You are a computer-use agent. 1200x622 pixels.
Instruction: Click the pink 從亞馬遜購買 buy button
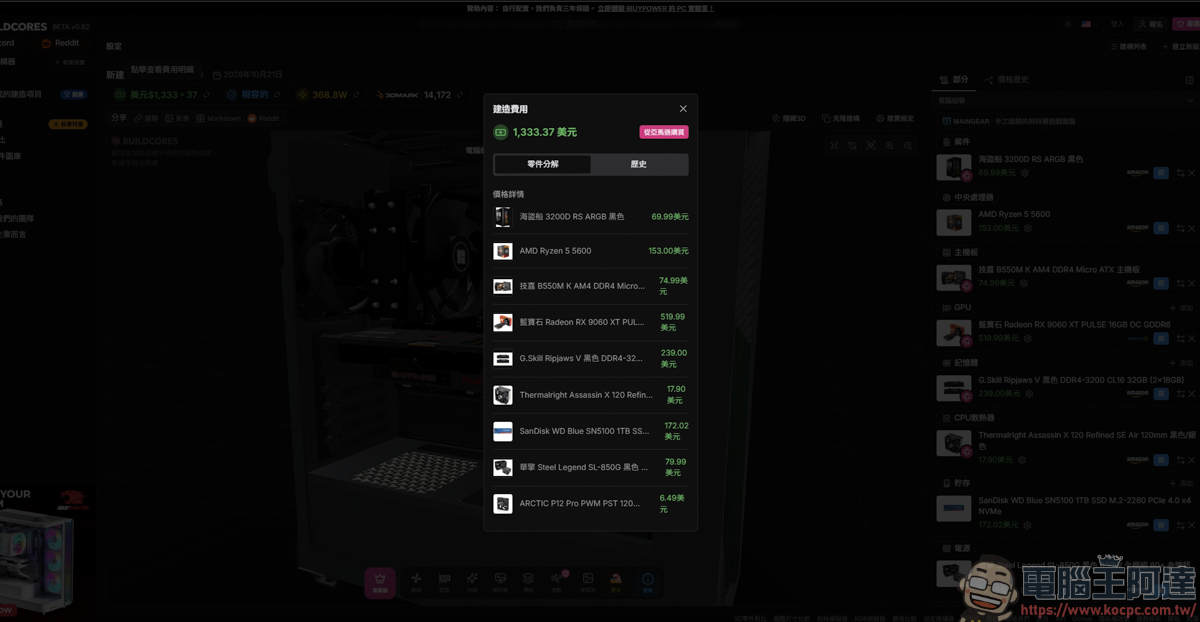coord(664,132)
